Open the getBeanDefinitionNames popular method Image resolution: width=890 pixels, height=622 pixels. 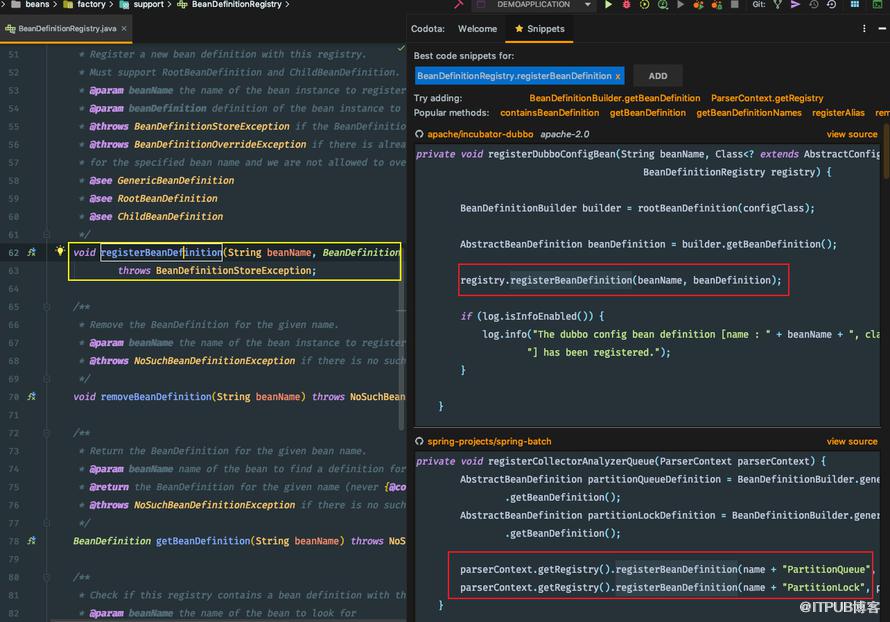(x=749, y=113)
